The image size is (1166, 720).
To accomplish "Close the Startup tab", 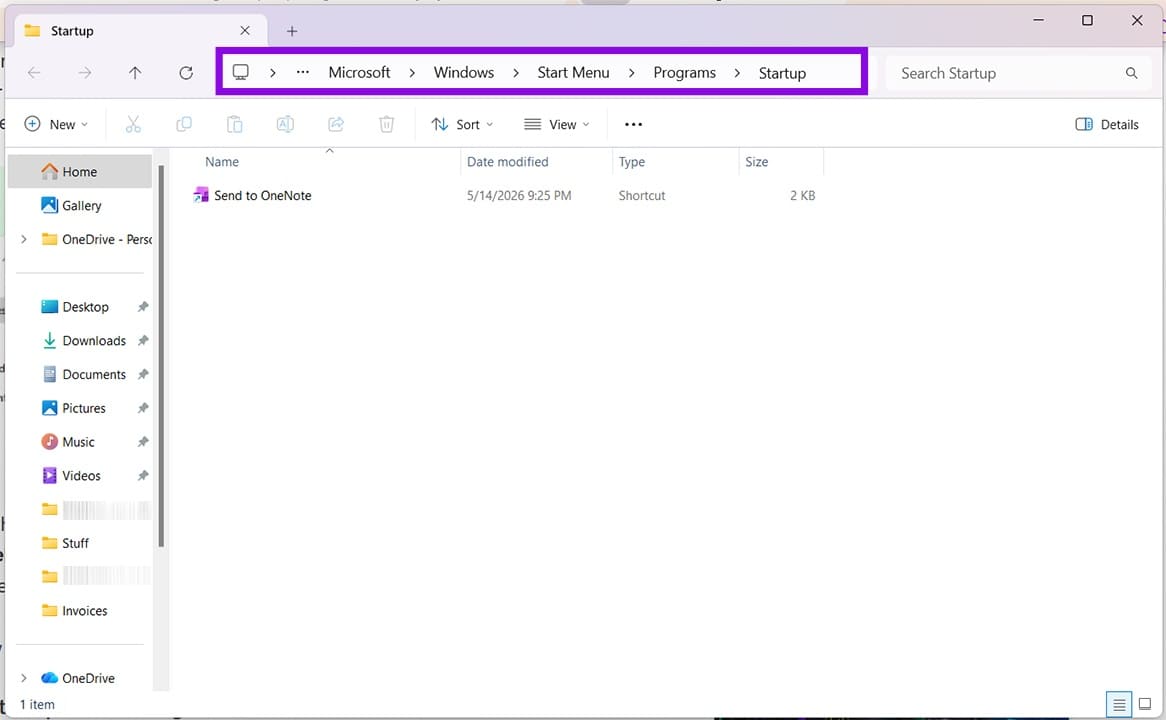I will 245,30.
